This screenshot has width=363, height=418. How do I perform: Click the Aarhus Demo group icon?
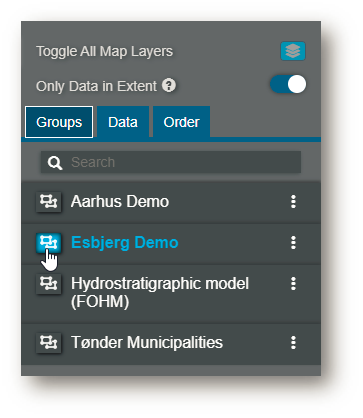(49, 202)
